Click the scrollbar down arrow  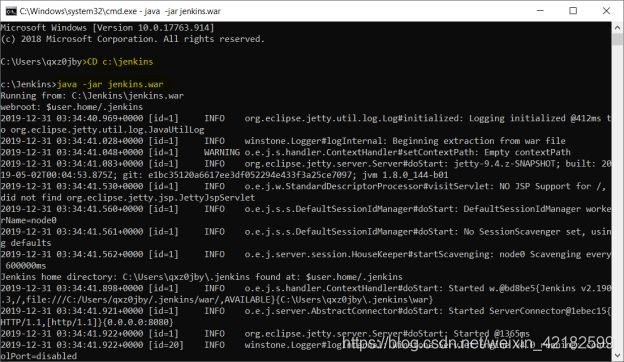click(617, 355)
